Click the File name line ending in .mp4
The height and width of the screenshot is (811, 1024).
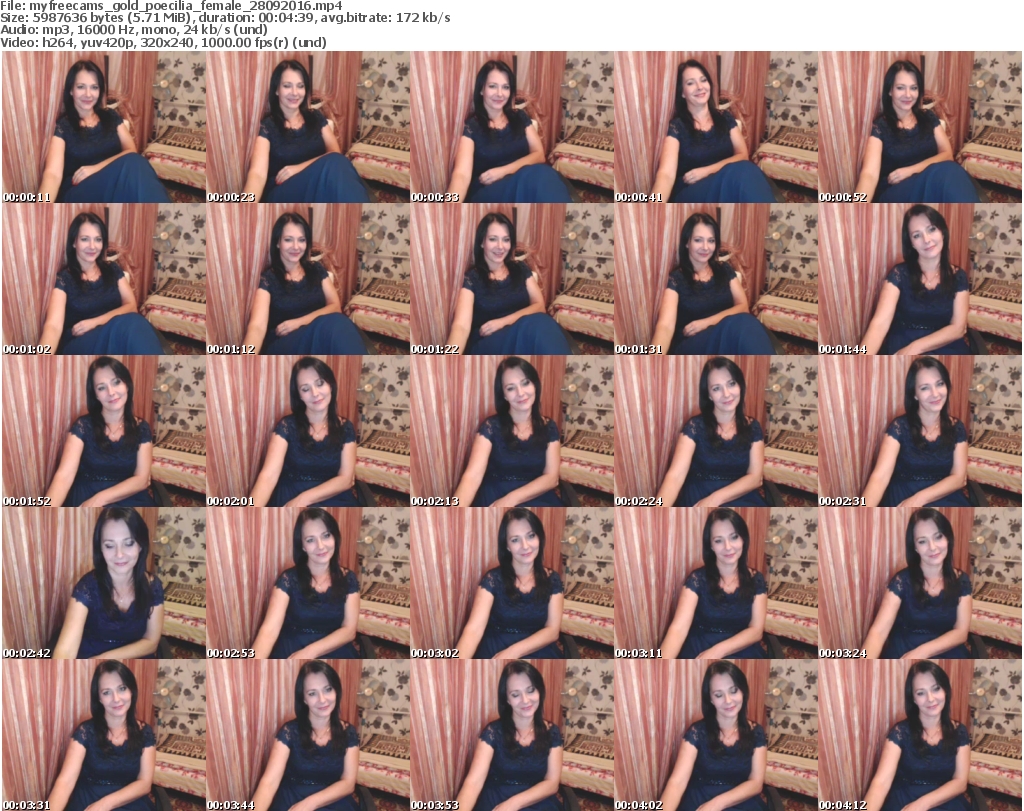coord(171,6)
